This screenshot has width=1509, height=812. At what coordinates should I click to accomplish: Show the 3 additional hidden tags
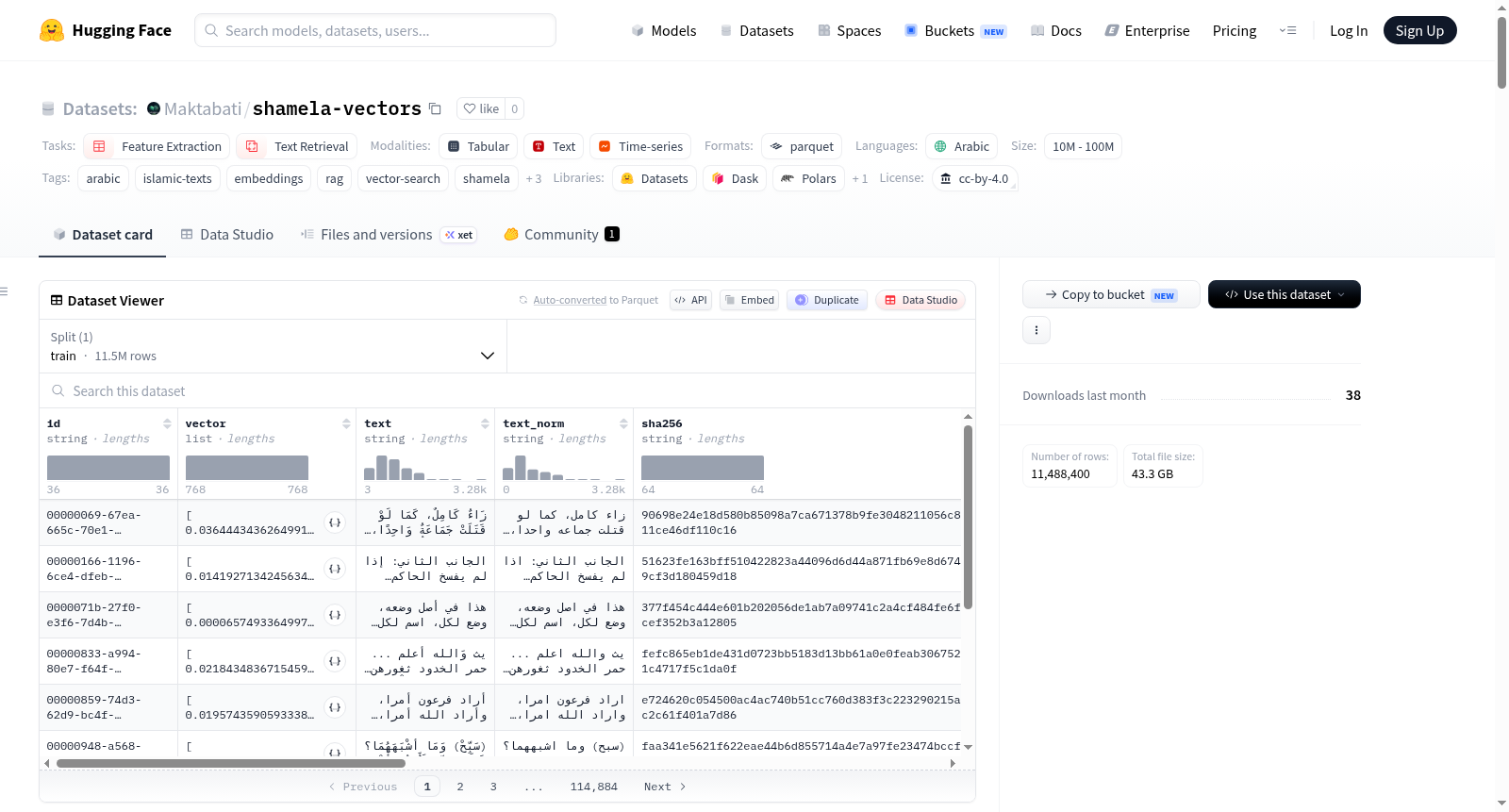pos(534,178)
